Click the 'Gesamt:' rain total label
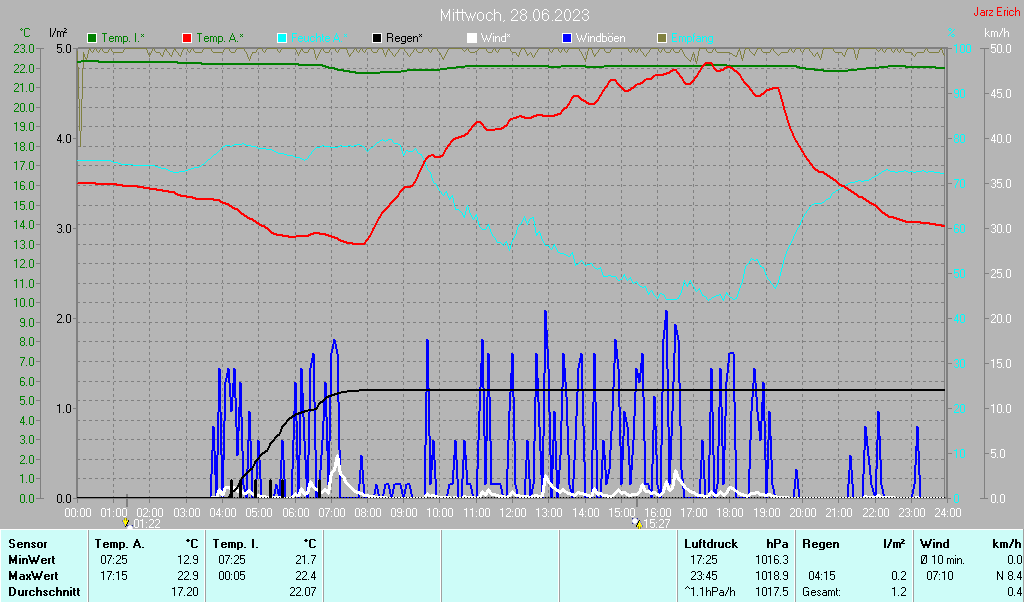Viewport: 1024px width, 602px height. (822, 592)
